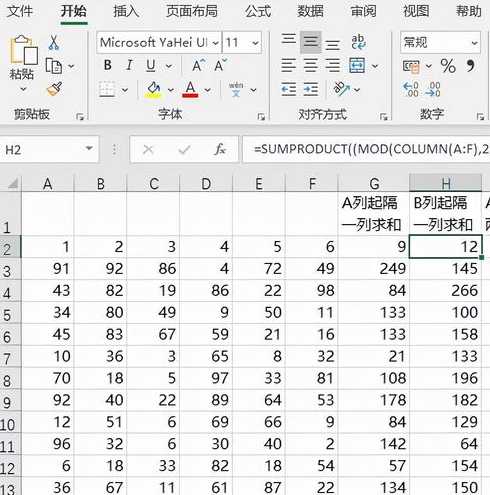Switch to the 视图 tab
490x495 pixels.
pyautogui.click(x=416, y=11)
